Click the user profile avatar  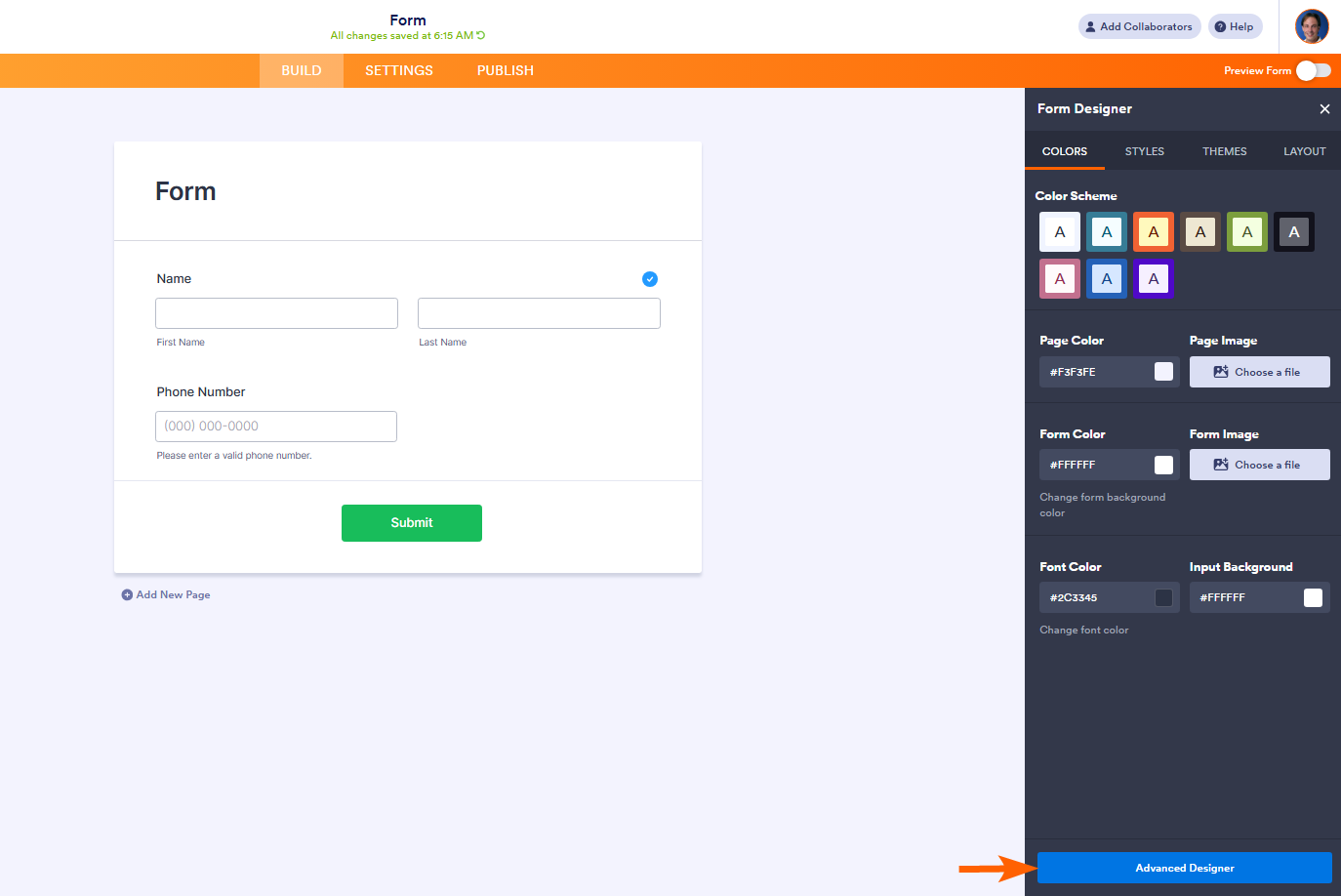pyautogui.click(x=1312, y=26)
